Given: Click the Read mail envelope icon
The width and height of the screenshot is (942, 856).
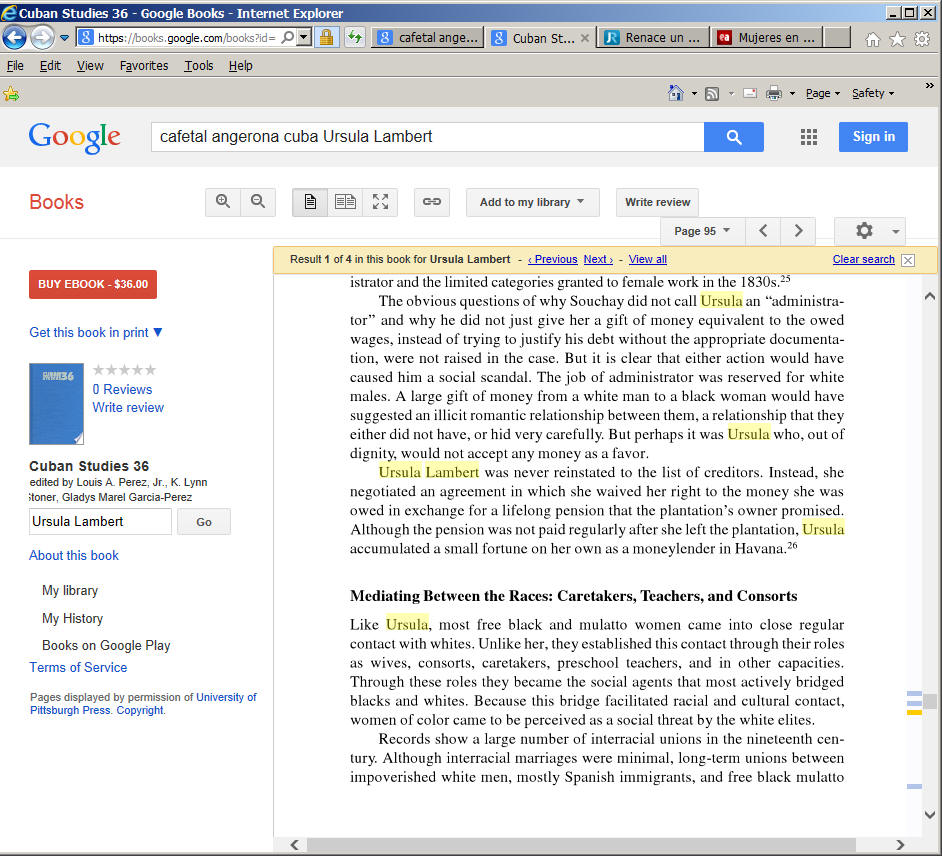Looking at the screenshot, I should point(750,93).
